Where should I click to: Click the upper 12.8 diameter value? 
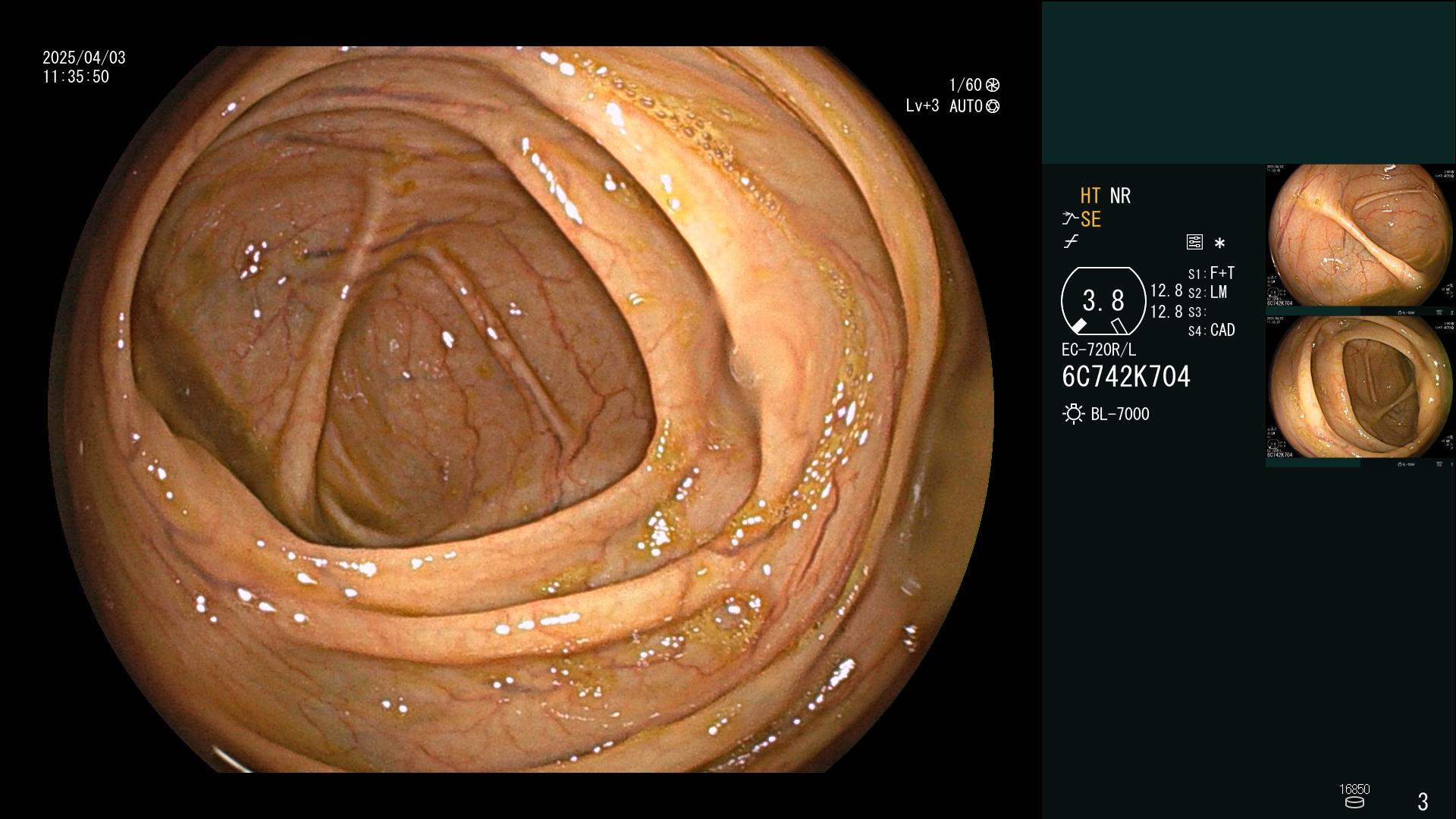[1166, 291]
